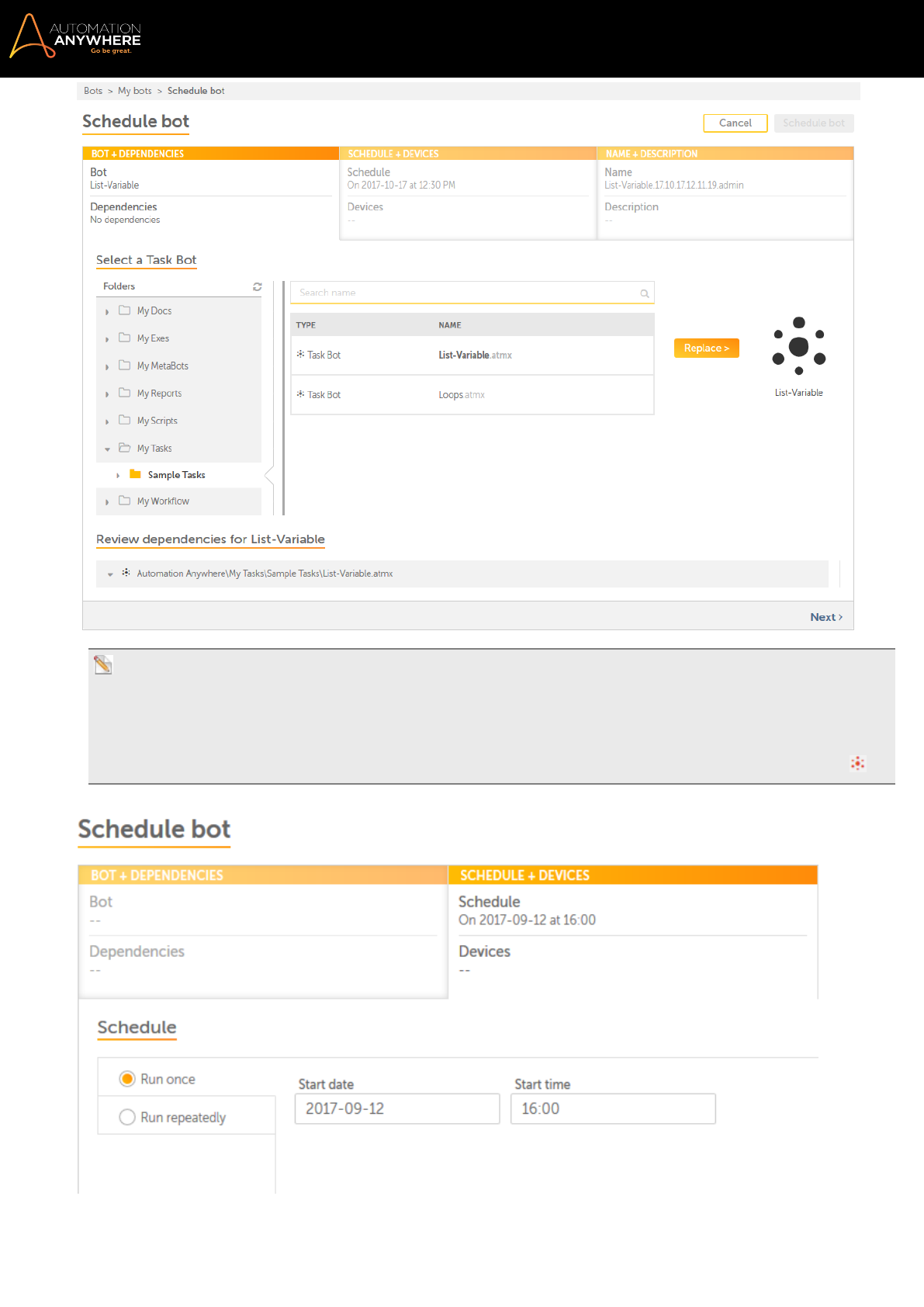
Task: Click the My Docs folder icon
Action: [124, 310]
